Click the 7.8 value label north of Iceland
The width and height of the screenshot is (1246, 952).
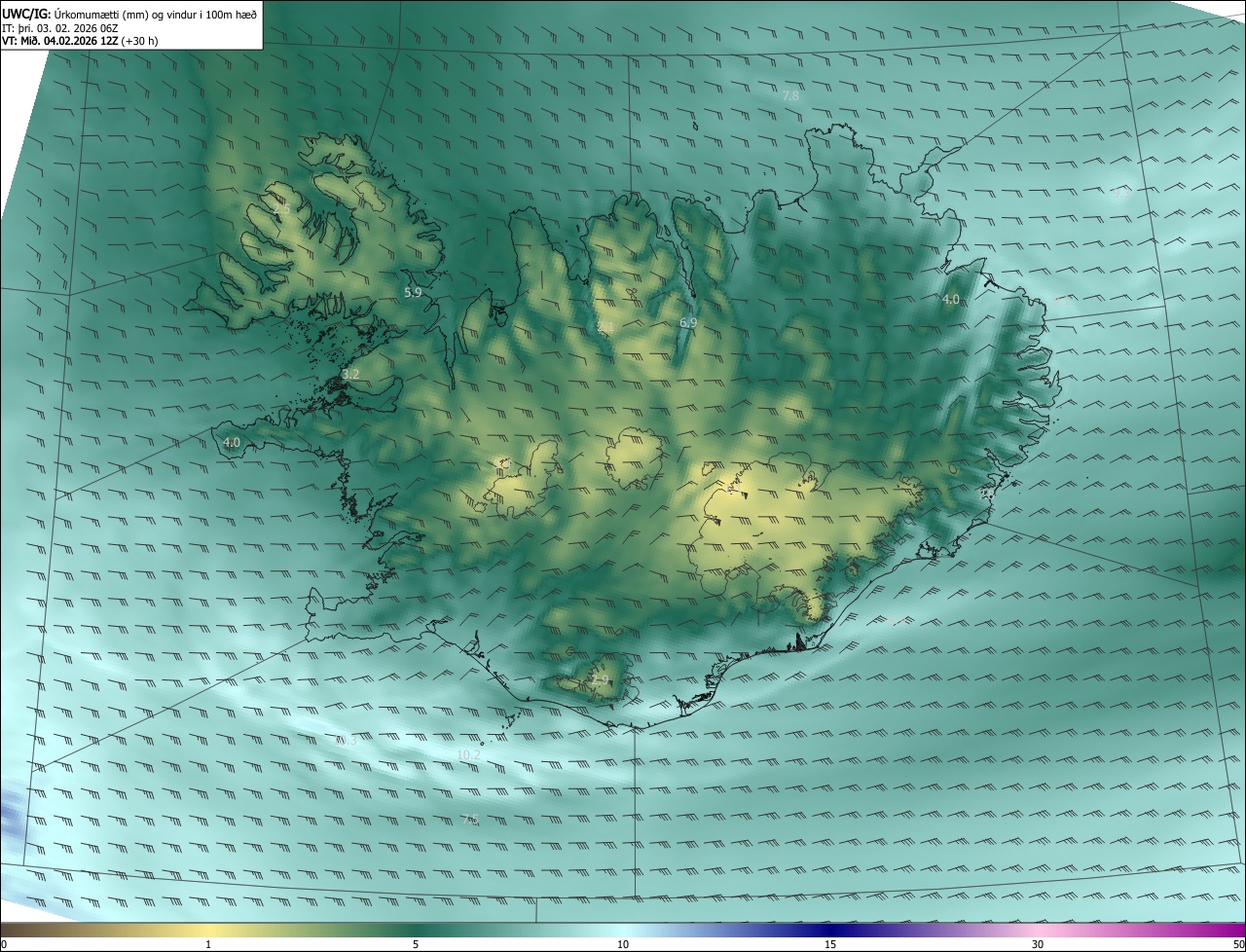(x=790, y=95)
